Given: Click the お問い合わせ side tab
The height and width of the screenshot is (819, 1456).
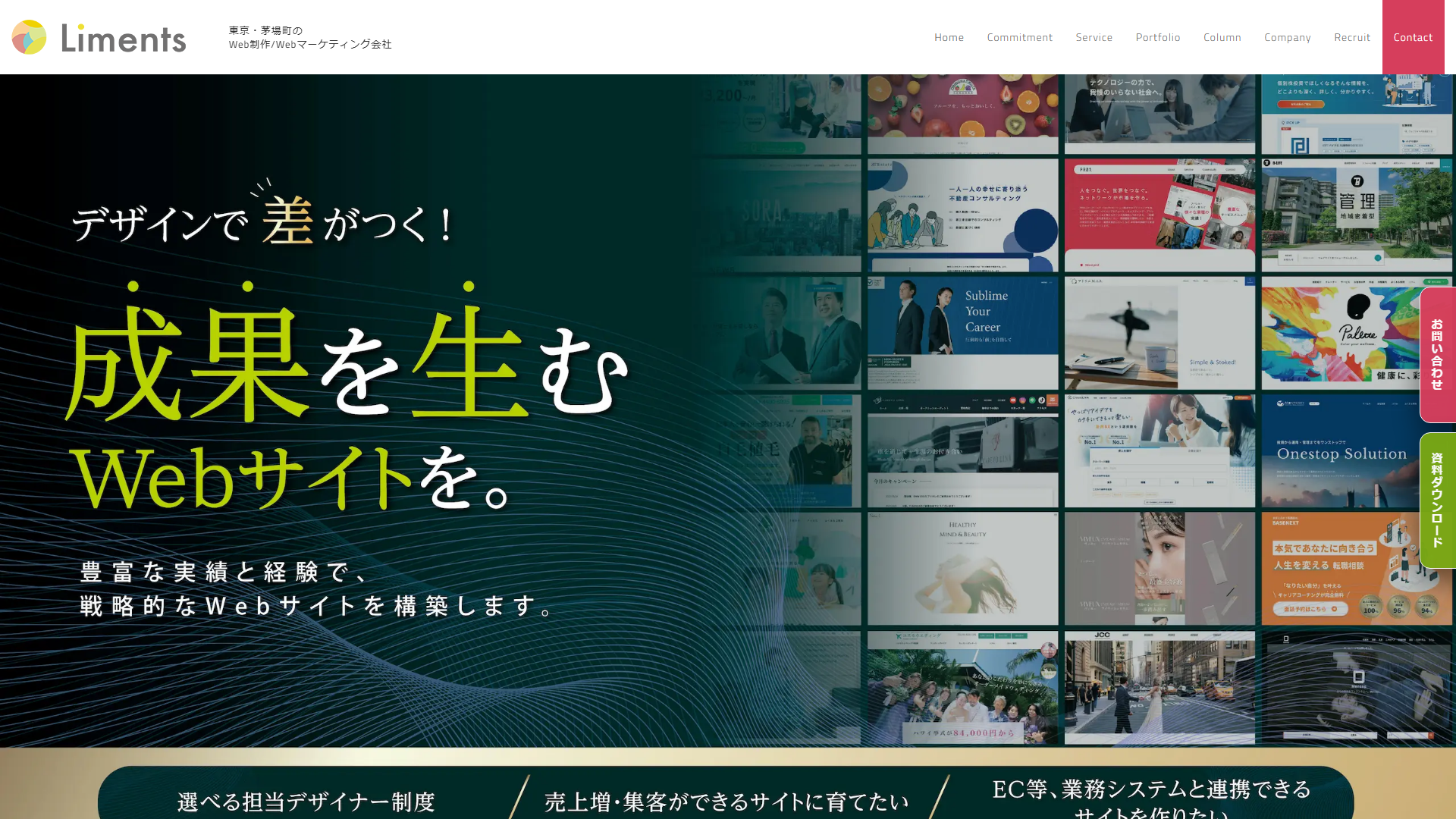Looking at the screenshot, I should 1437,354.
